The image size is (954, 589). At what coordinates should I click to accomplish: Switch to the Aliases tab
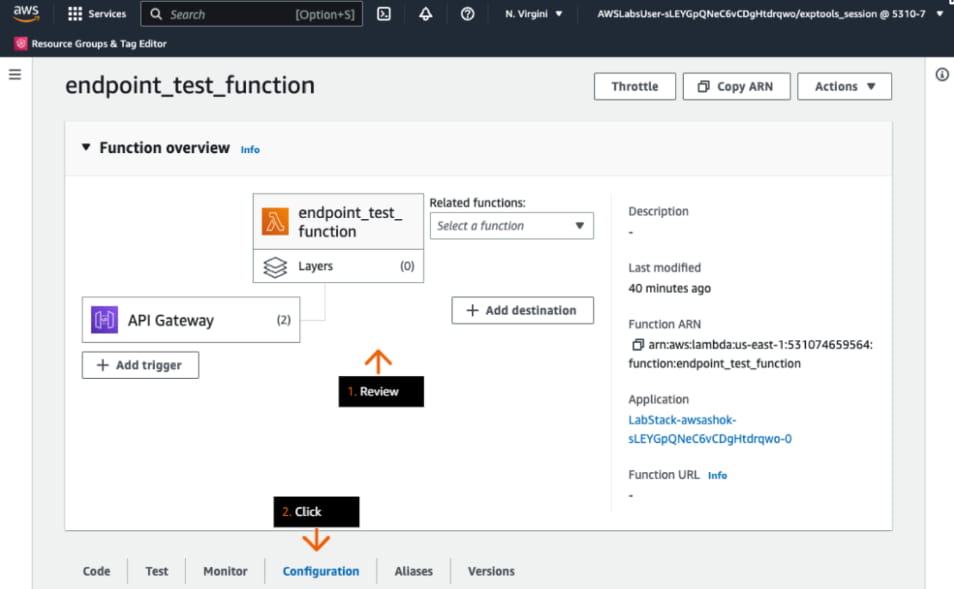coord(414,571)
